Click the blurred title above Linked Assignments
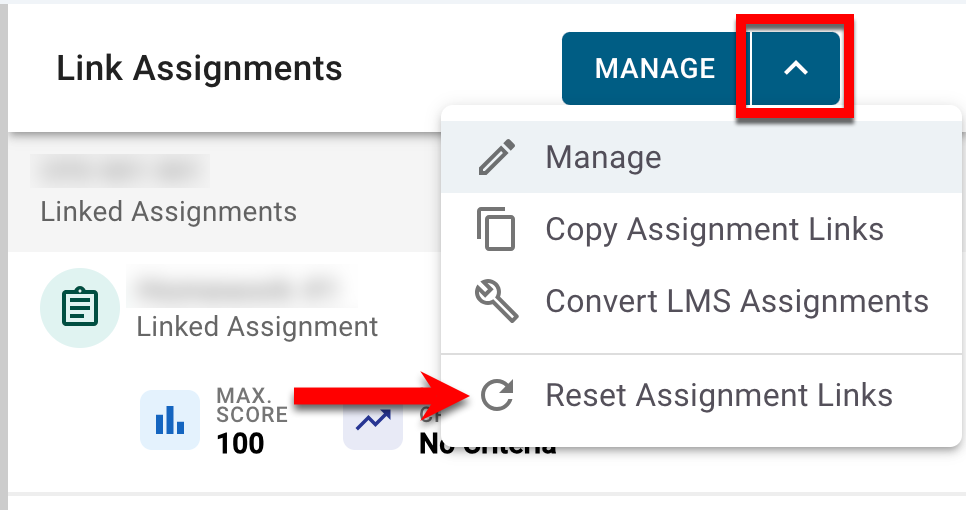 click(x=119, y=171)
